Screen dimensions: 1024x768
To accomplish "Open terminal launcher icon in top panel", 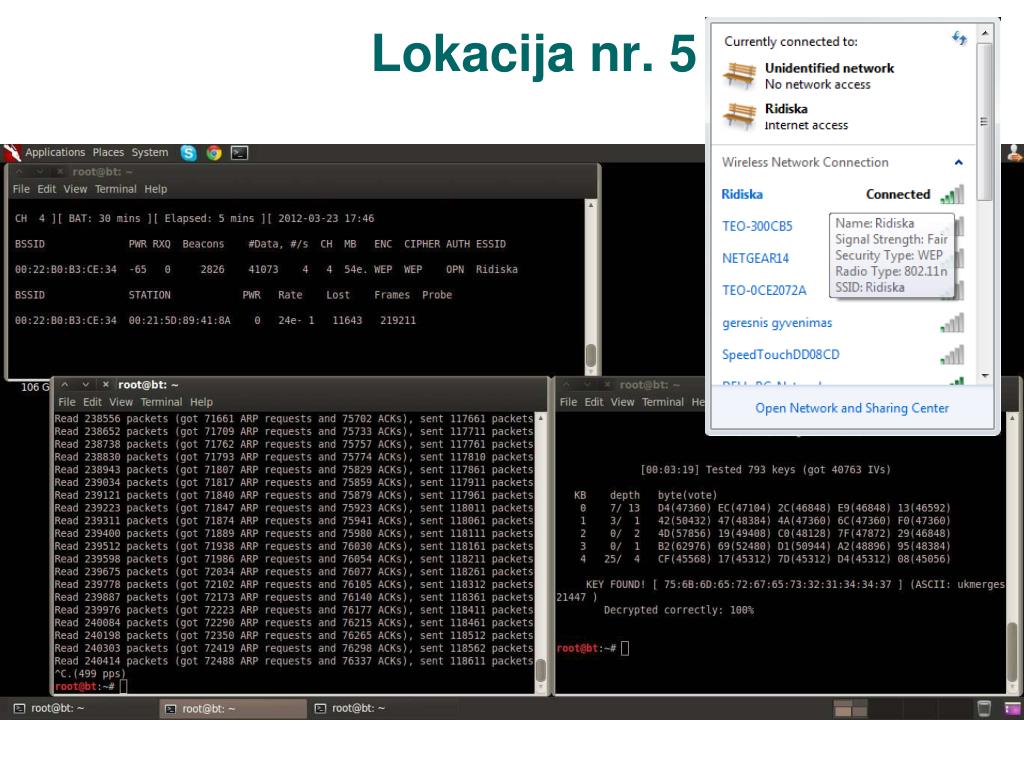I will click(x=240, y=153).
